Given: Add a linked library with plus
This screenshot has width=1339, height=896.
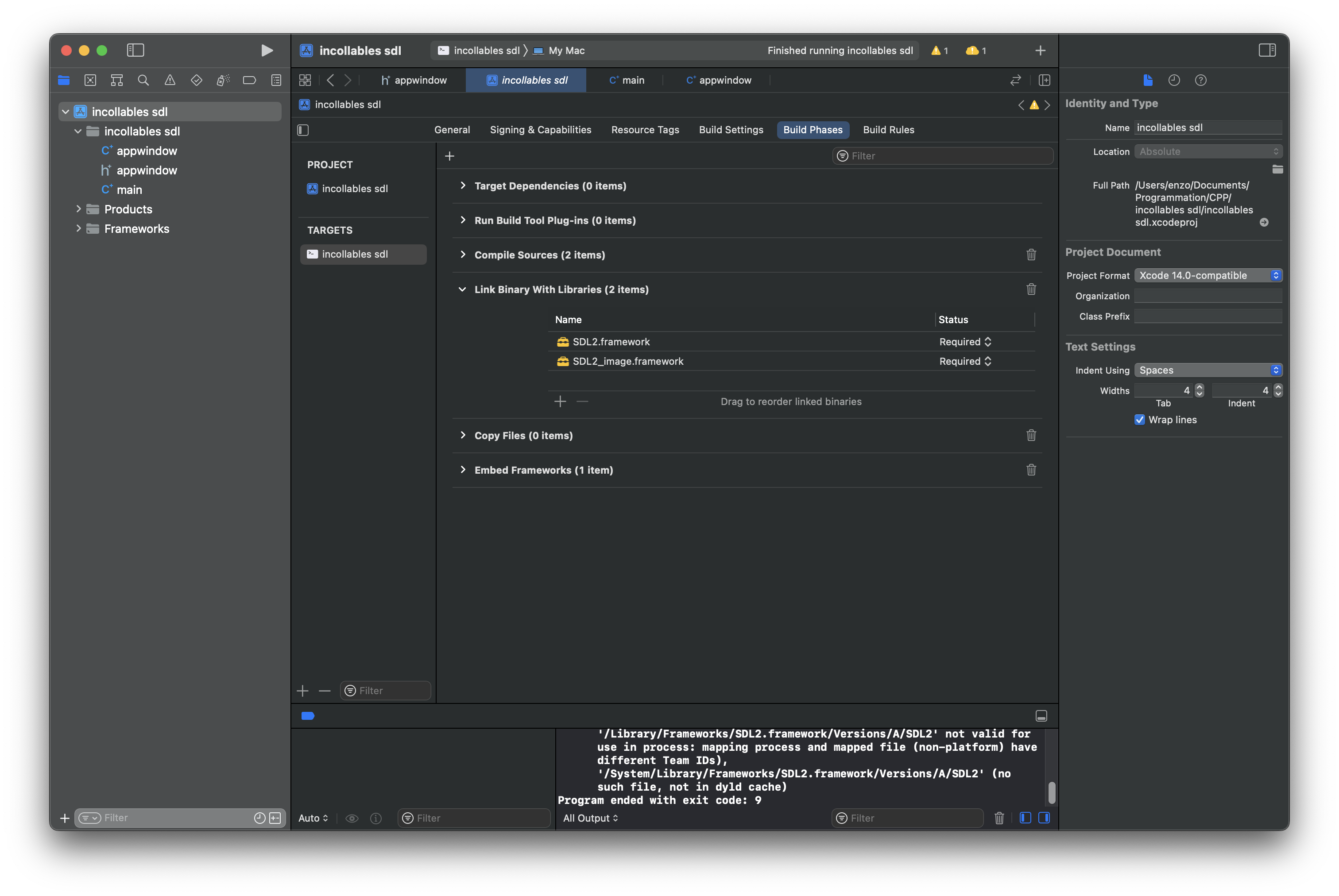Looking at the screenshot, I should (x=560, y=401).
